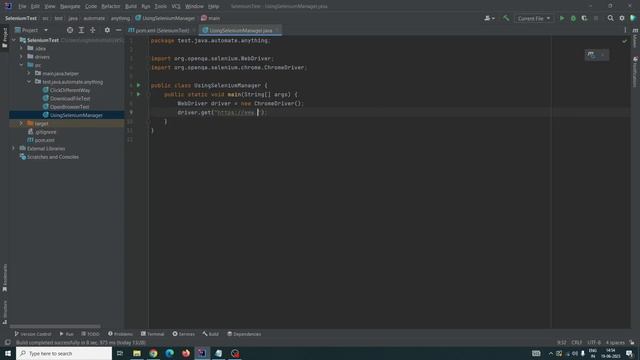Open Project panel options gear

pos(107,30)
